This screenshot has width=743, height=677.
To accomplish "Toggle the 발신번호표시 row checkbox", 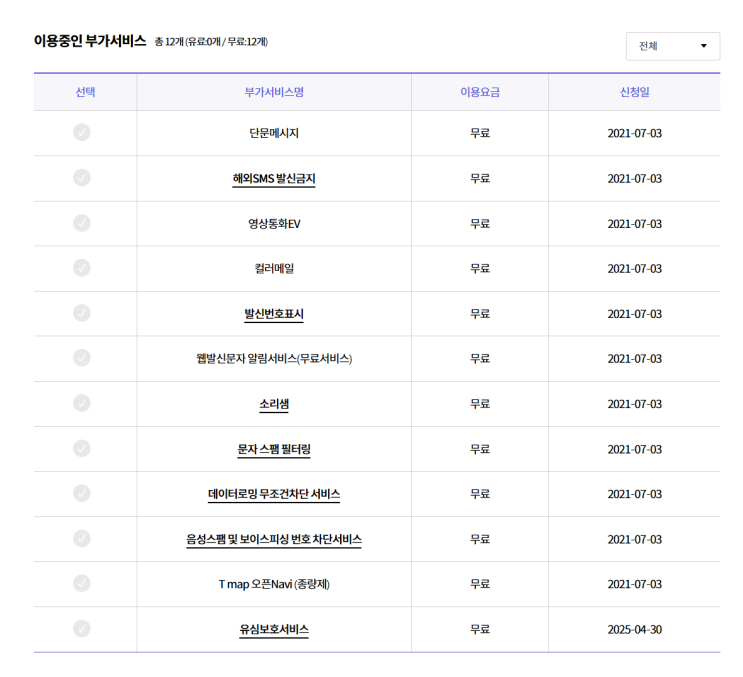I will click(x=82, y=313).
